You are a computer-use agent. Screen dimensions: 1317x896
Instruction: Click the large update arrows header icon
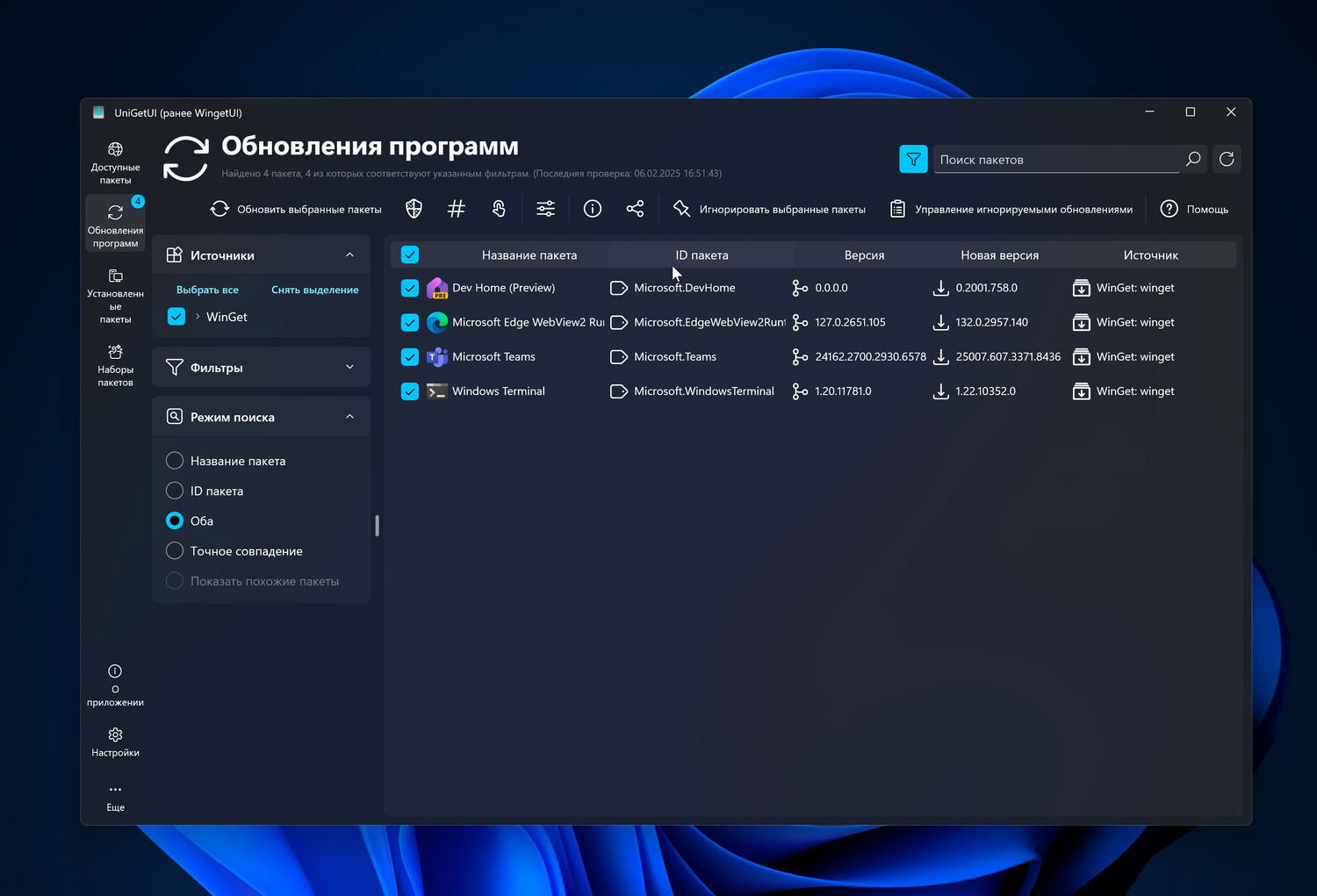(x=186, y=159)
